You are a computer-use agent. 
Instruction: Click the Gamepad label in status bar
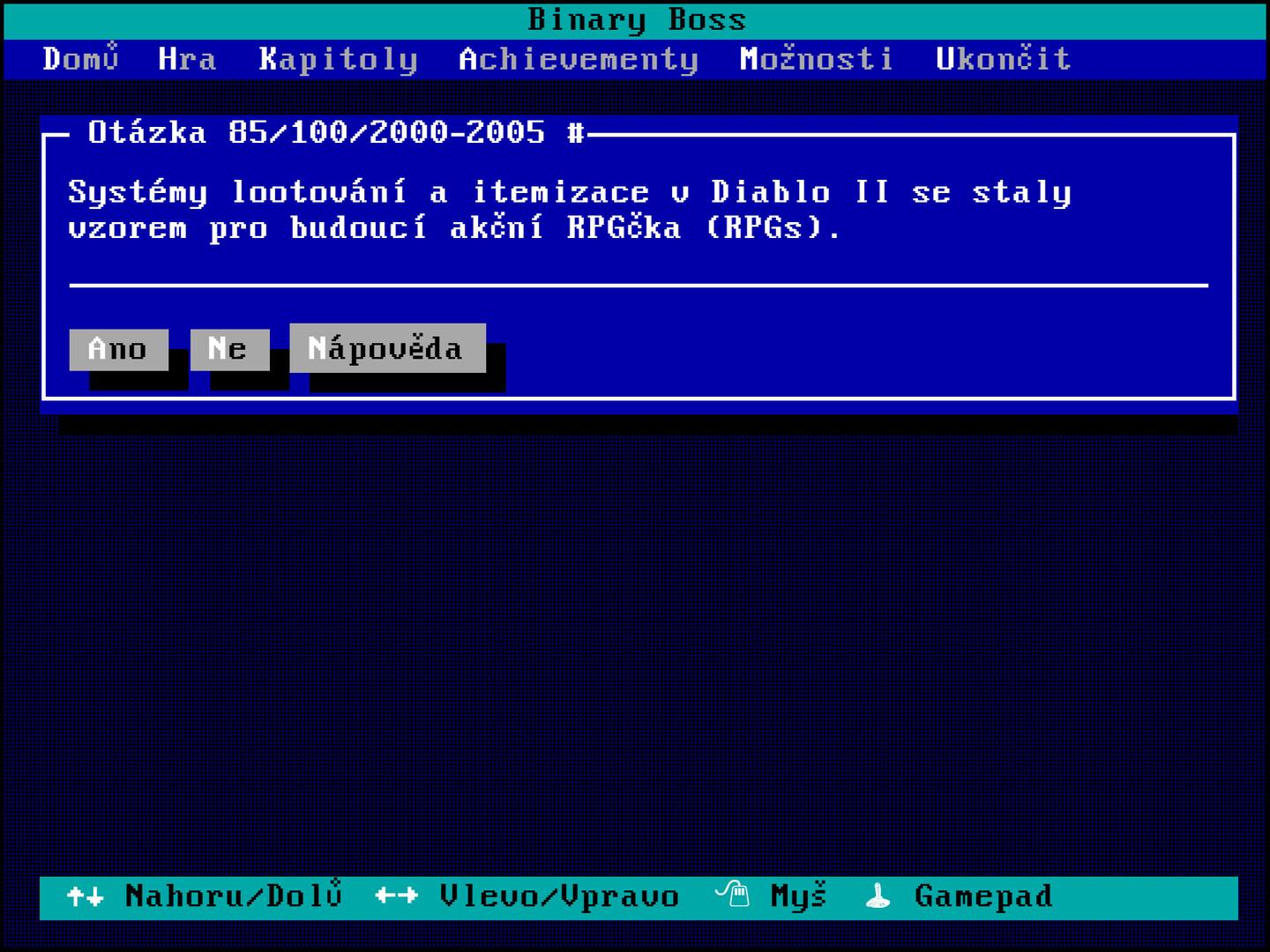(983, 896)
